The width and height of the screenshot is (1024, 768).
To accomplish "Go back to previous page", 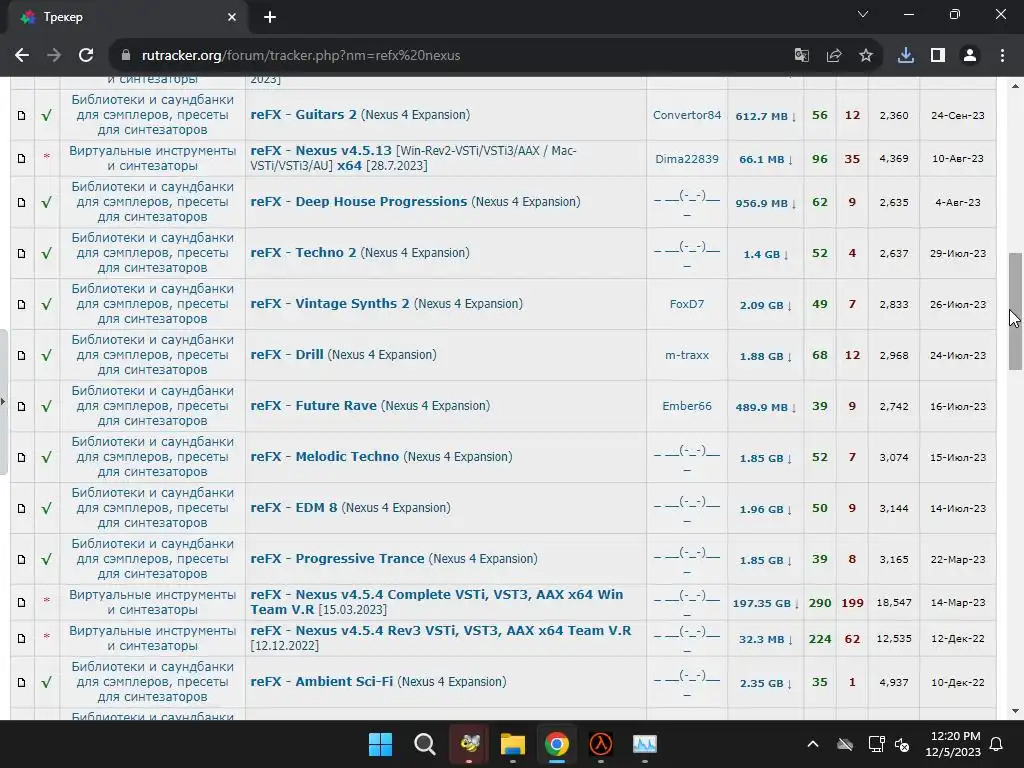I will (22, 56).
